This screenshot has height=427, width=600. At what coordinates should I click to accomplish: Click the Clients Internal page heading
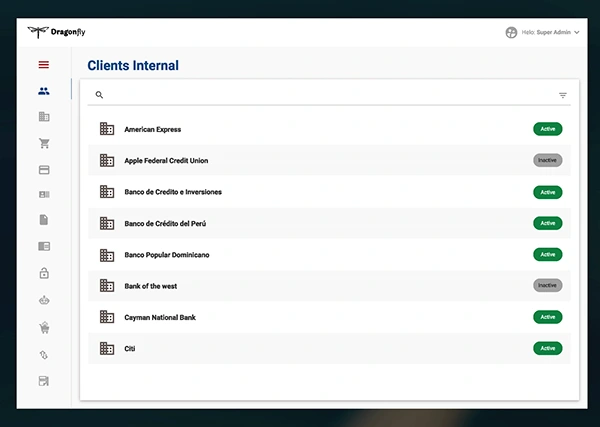click(x=133, y=65)
